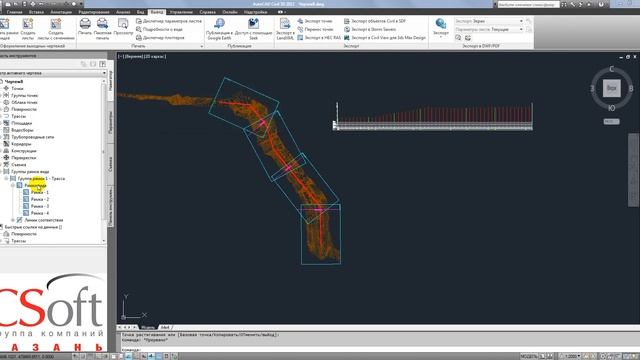This screenshot has height=360, width=640.
Task: Select Группы точек in the tree
Action: click(x=24, y=95)
